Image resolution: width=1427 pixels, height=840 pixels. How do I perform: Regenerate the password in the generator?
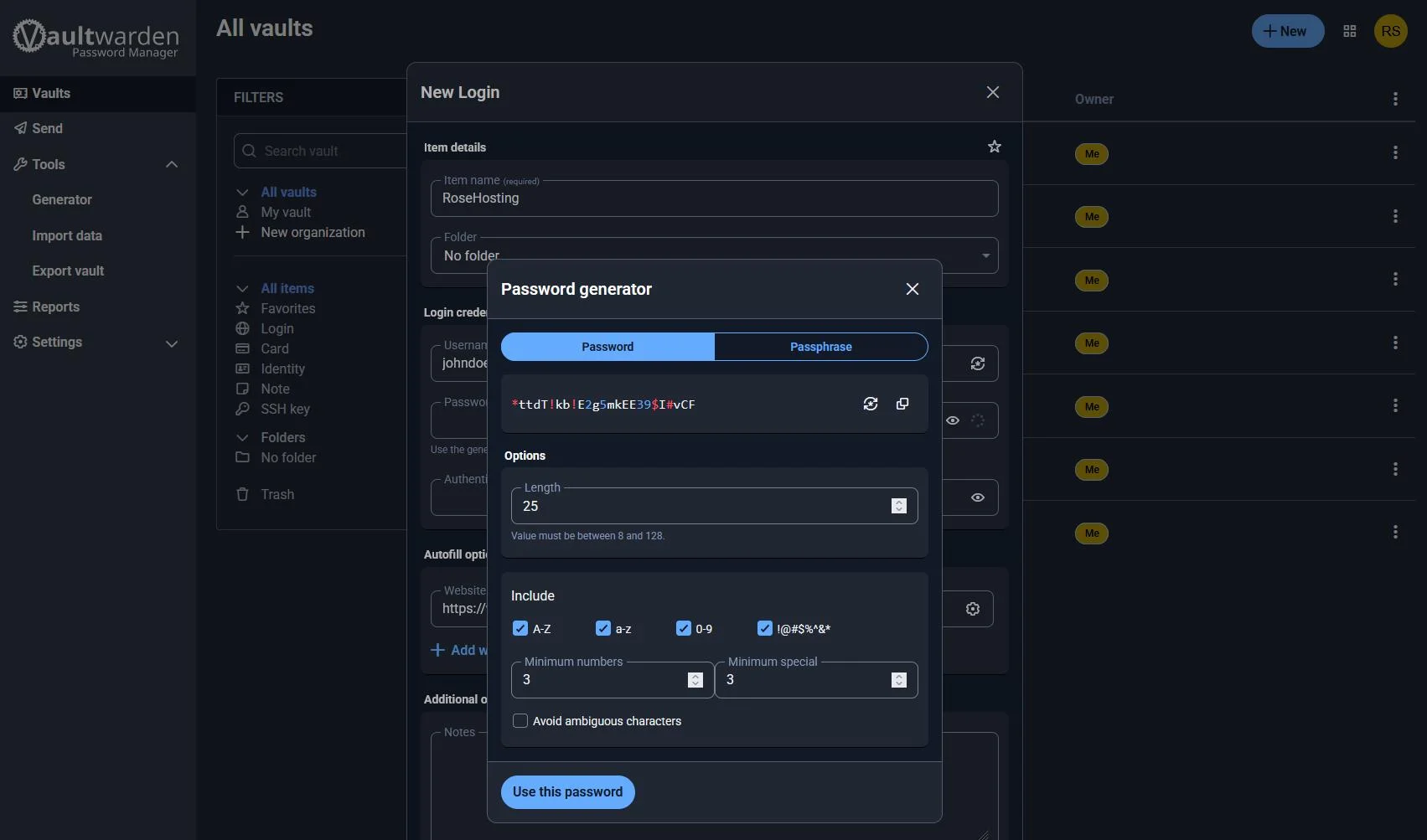point(871,404)
